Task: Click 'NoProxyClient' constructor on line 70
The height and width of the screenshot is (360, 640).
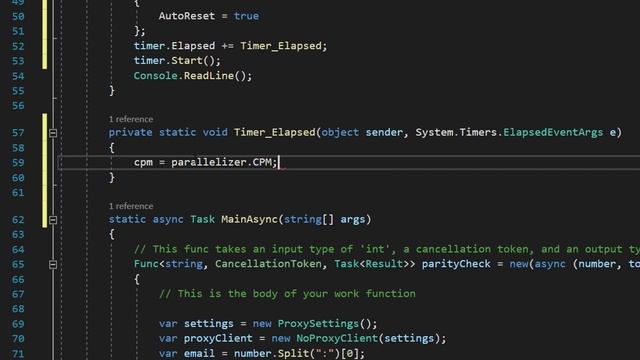Action: tap(337, 338)
